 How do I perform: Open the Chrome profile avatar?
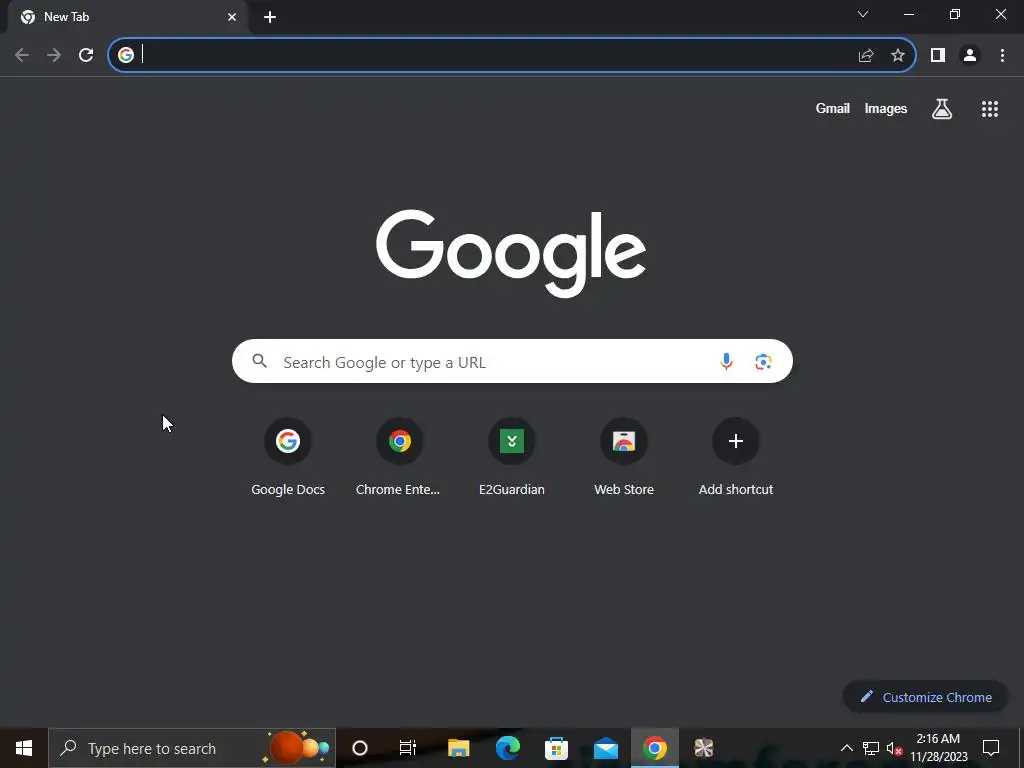970,55
